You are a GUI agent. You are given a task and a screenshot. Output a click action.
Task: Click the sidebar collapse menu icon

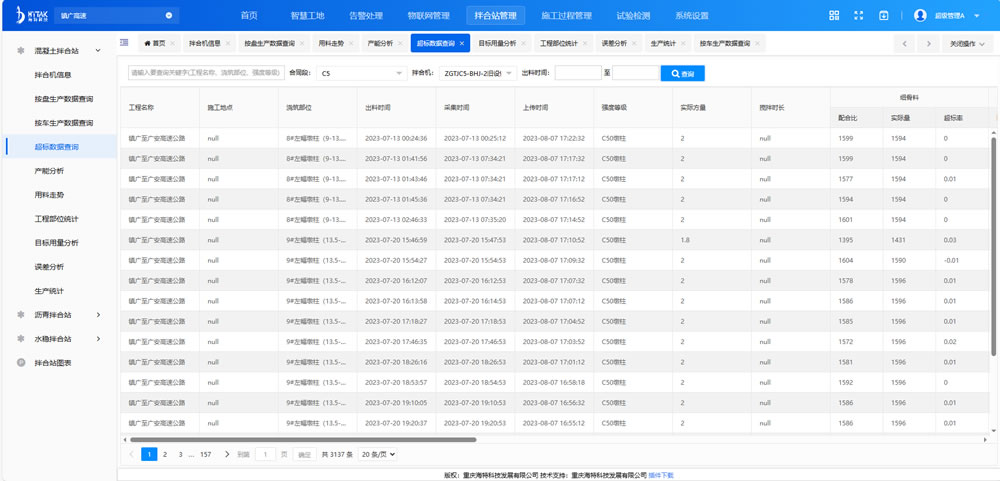[x=124, y=43]
